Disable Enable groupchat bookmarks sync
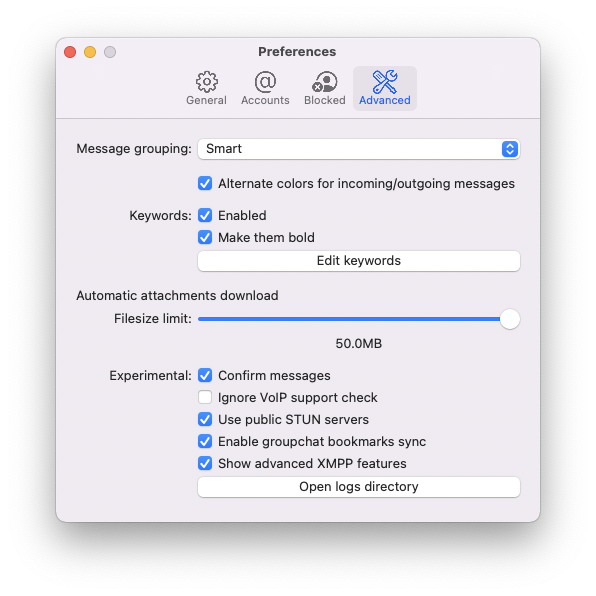596x596 pixels. [205, 441]
